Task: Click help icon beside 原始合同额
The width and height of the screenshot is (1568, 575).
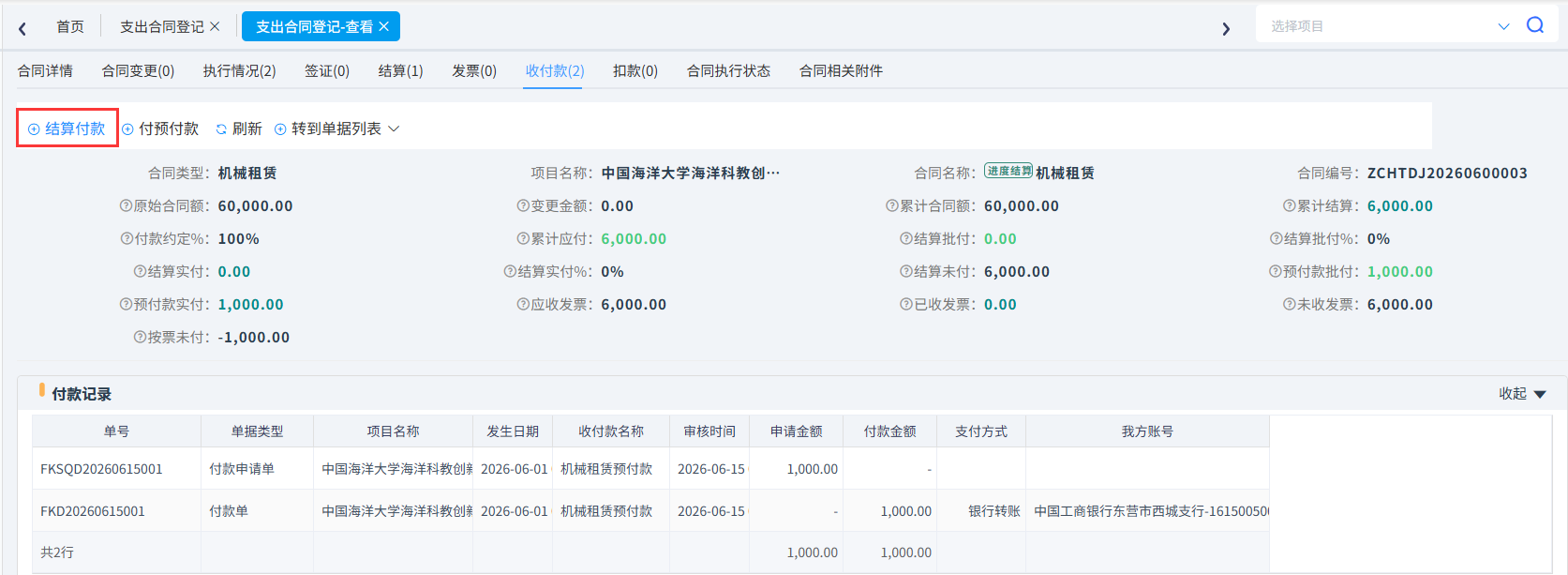Action: [x=126, y=206]
